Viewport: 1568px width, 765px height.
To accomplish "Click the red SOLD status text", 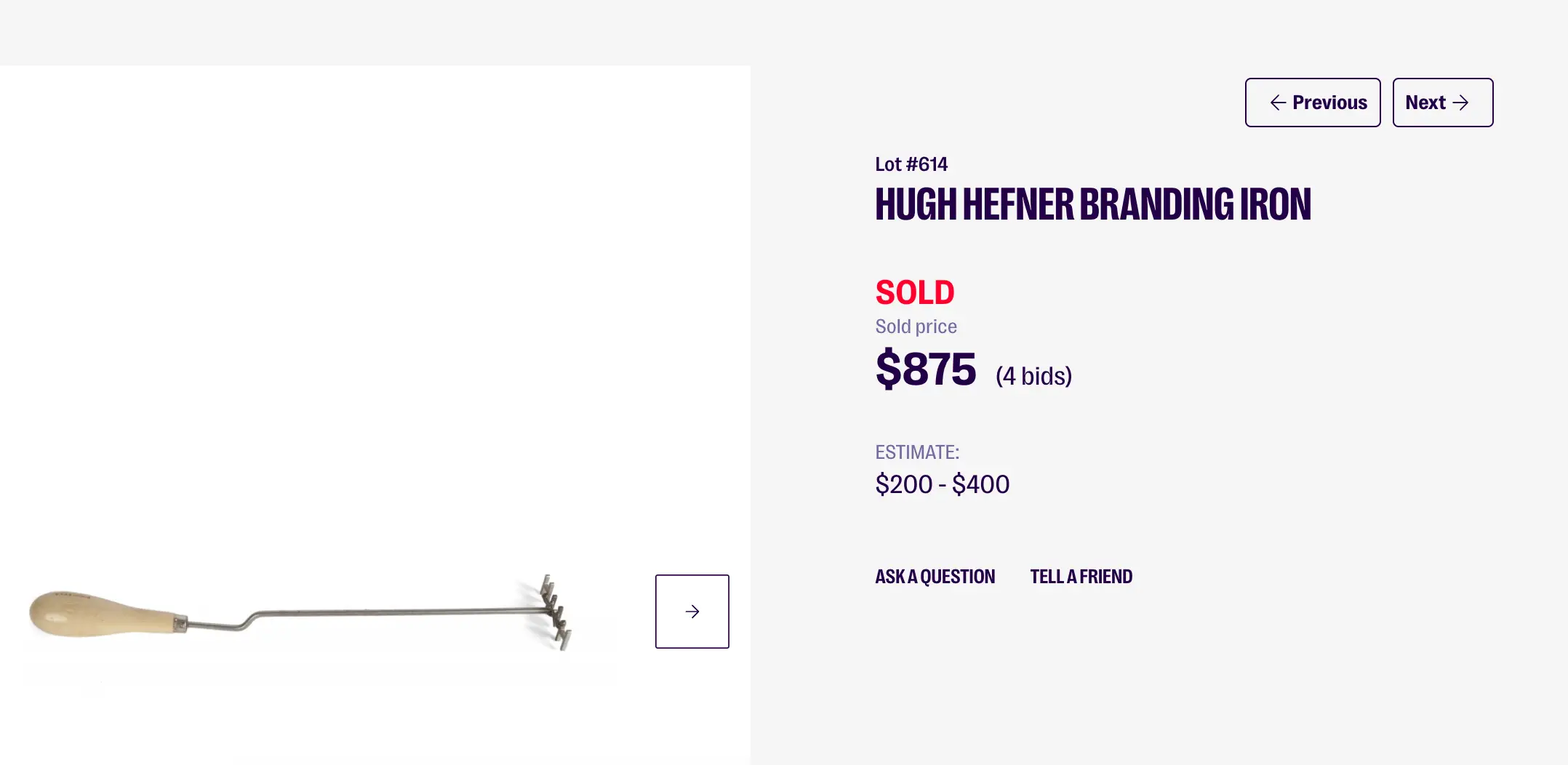I will click(914, 292).
